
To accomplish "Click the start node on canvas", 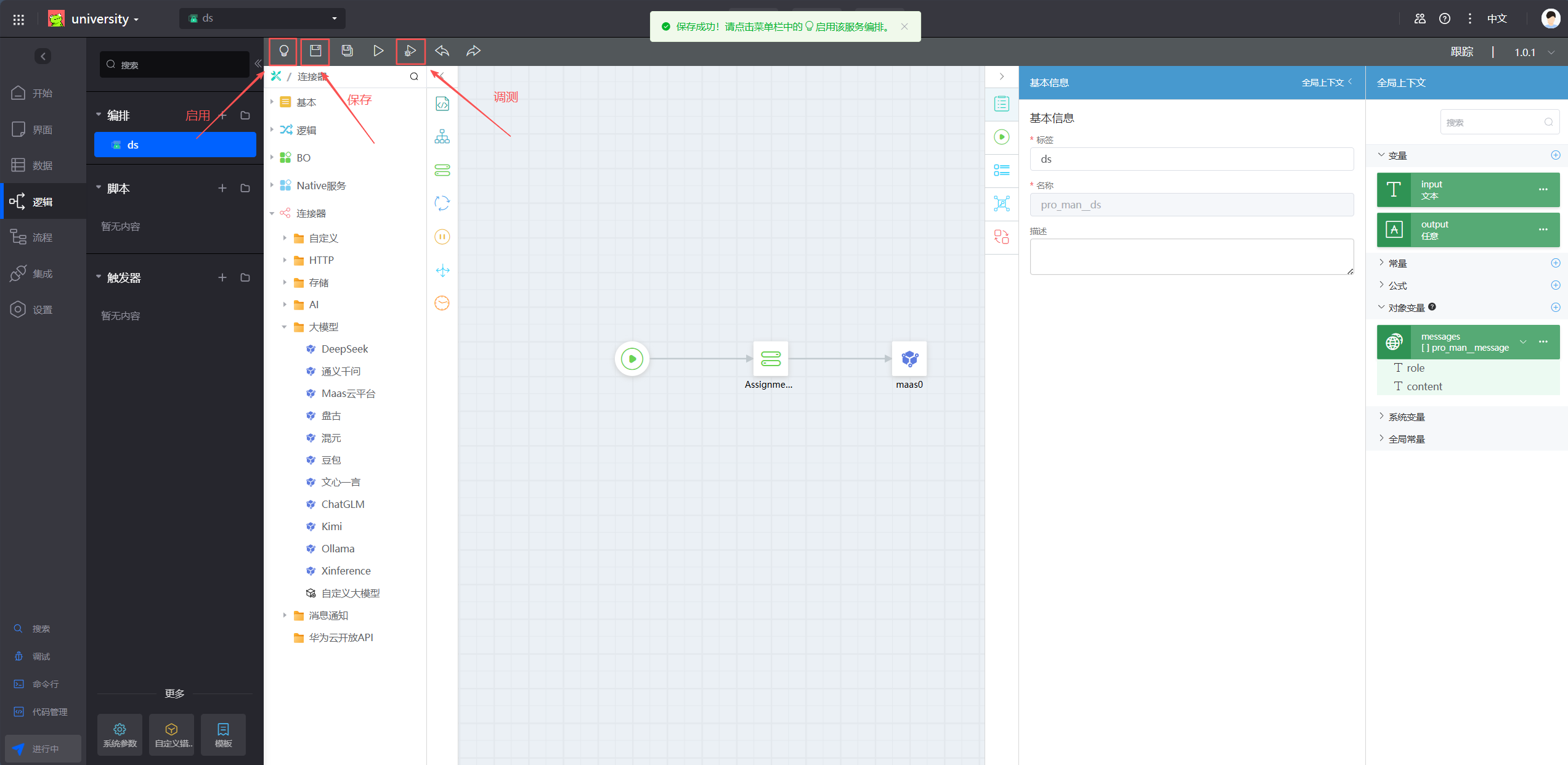I will [x=632, y=359].
